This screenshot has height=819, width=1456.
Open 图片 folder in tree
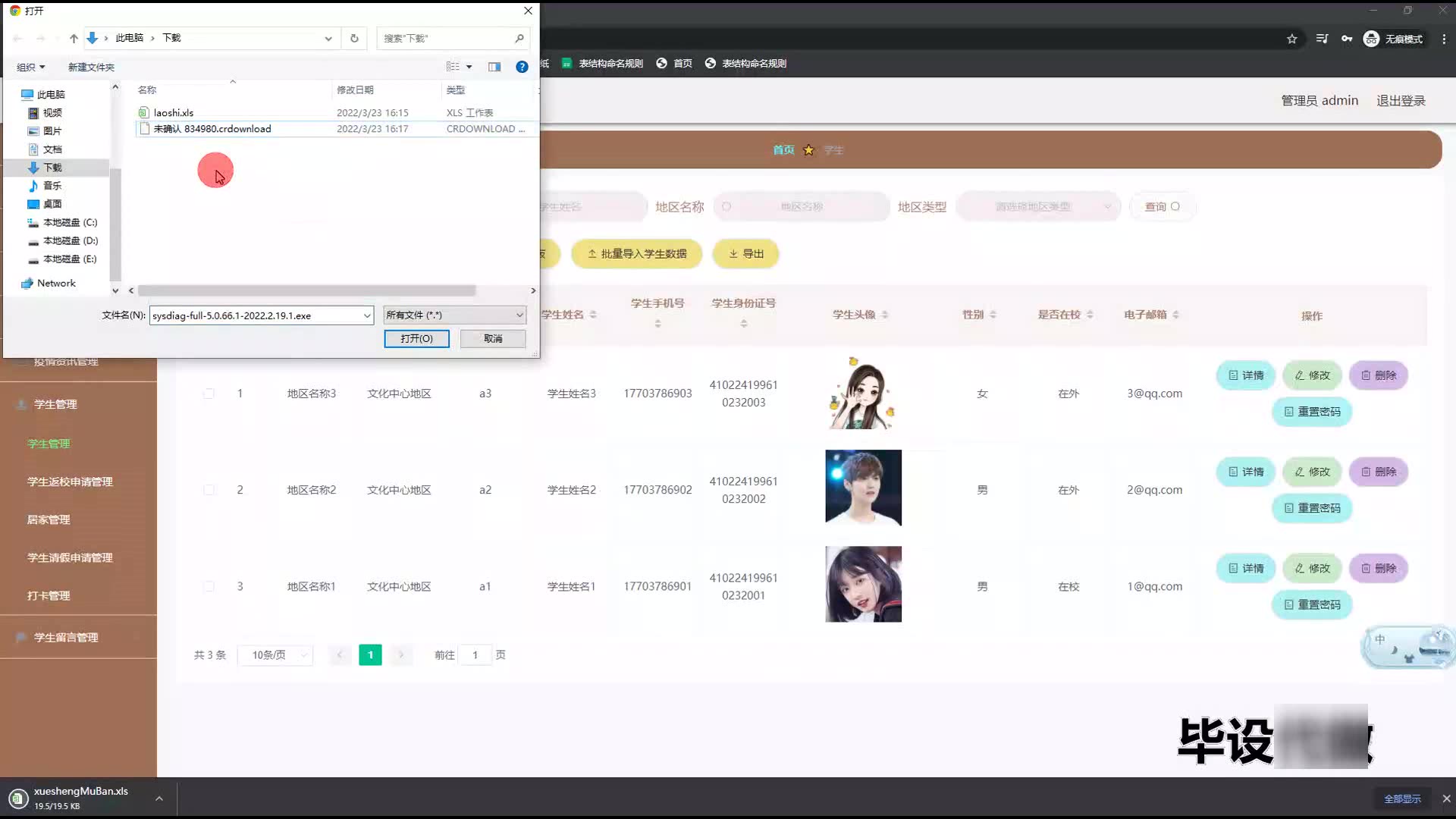(52, 130)
